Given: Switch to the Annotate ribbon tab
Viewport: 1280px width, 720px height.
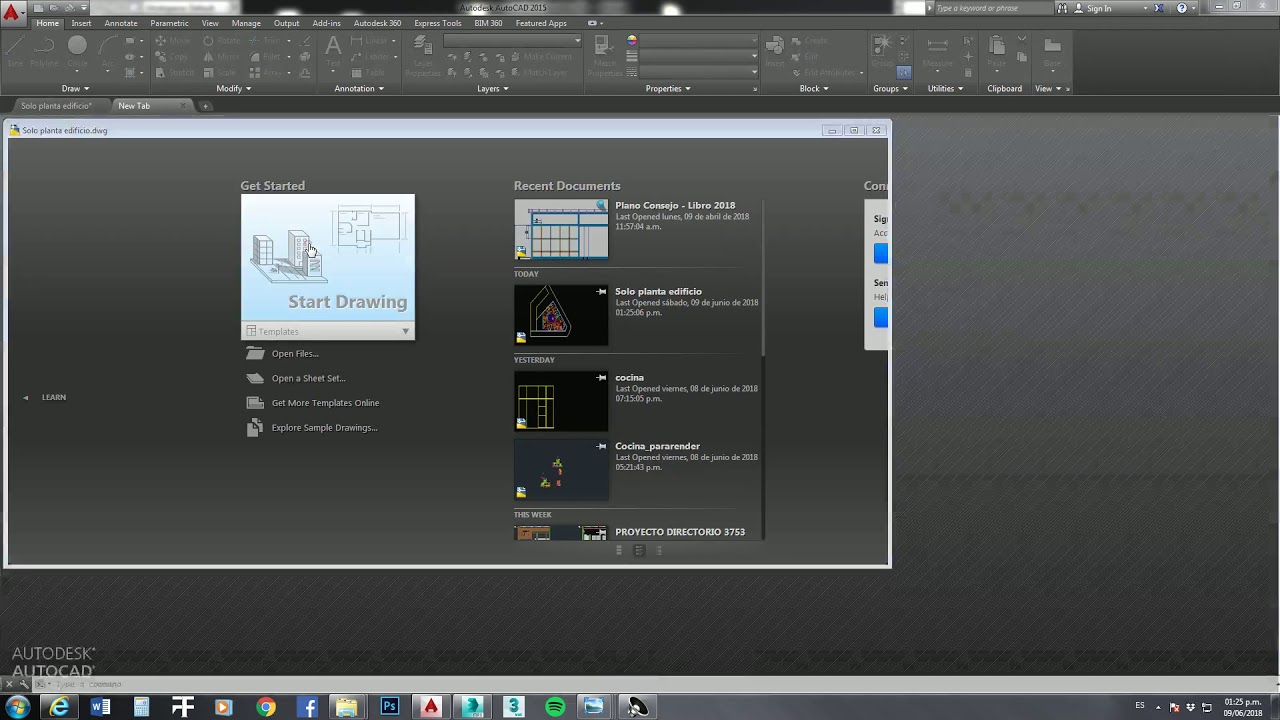Looking at the screenshot, I should (x=121, y=23).
